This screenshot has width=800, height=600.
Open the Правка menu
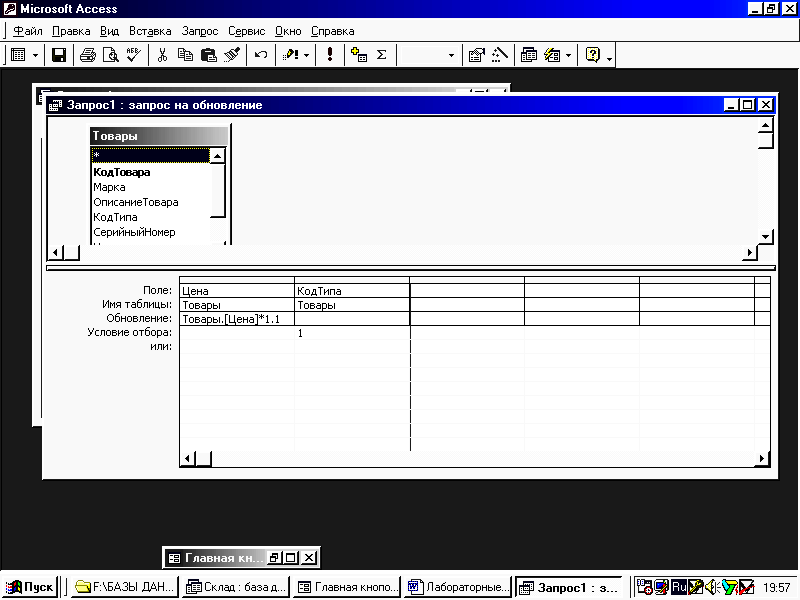(71, 31)
